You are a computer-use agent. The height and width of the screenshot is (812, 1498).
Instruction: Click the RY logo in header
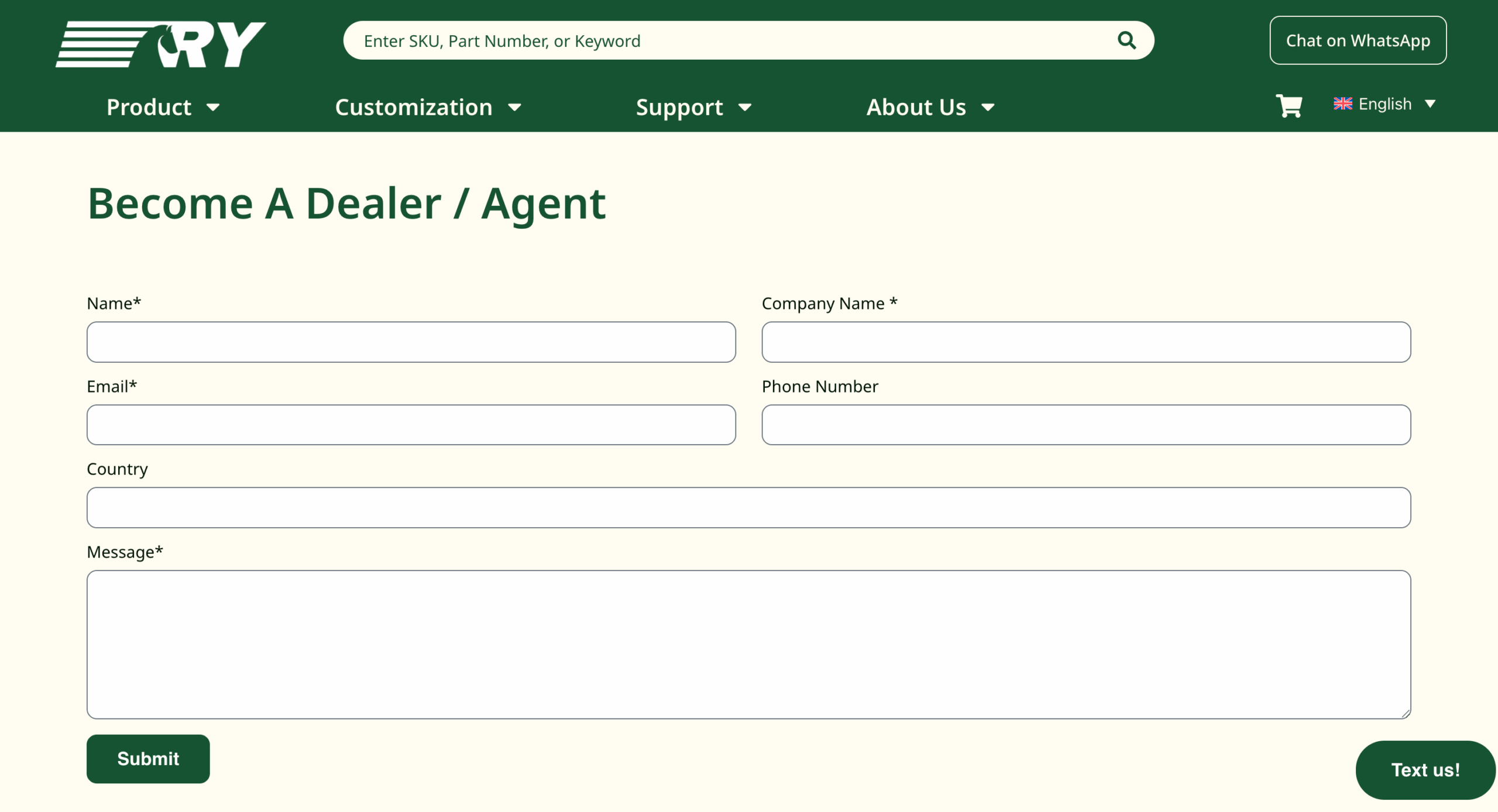(160, 44)
